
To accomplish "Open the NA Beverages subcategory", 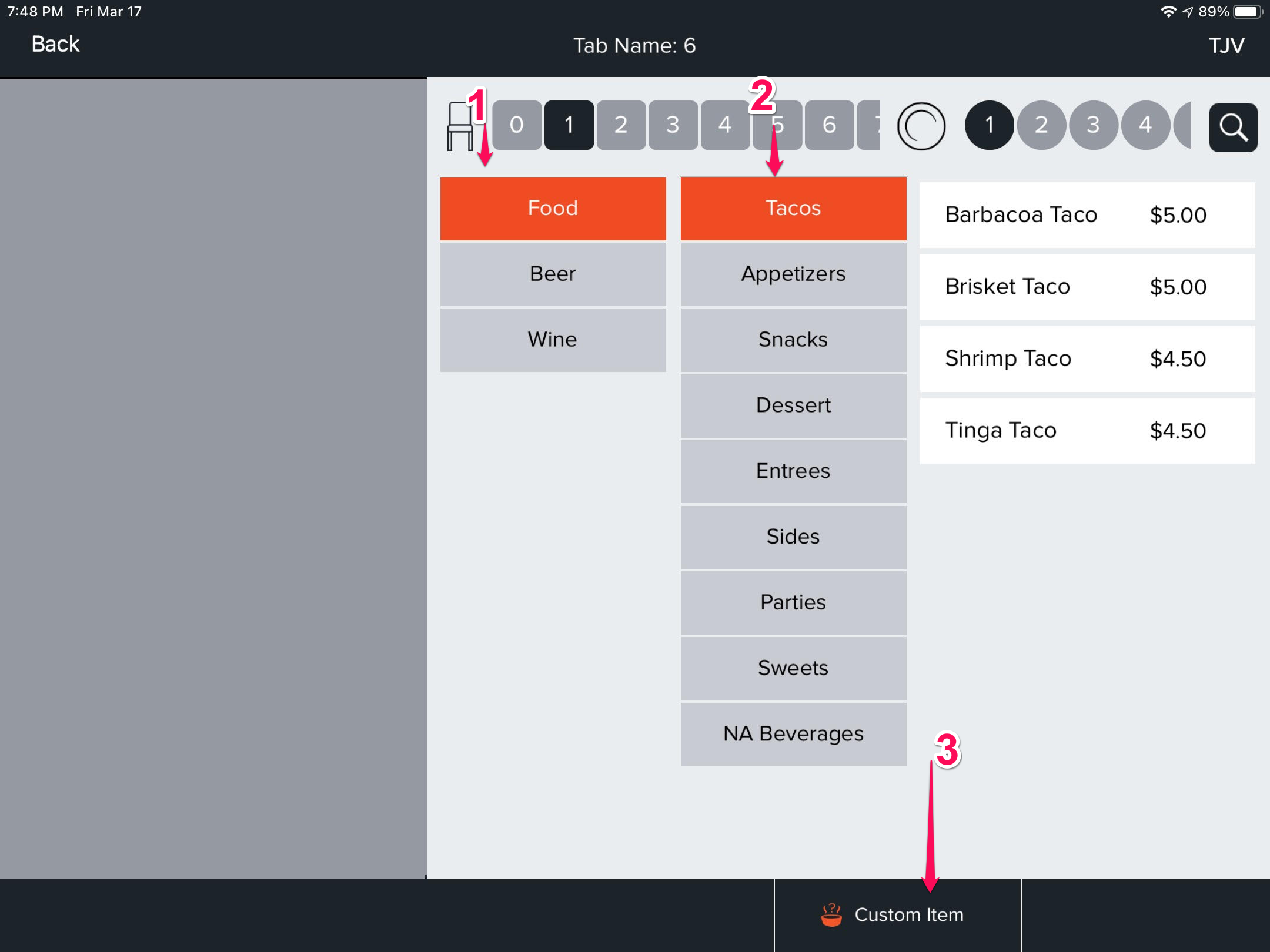I will [x=793, y=734].
